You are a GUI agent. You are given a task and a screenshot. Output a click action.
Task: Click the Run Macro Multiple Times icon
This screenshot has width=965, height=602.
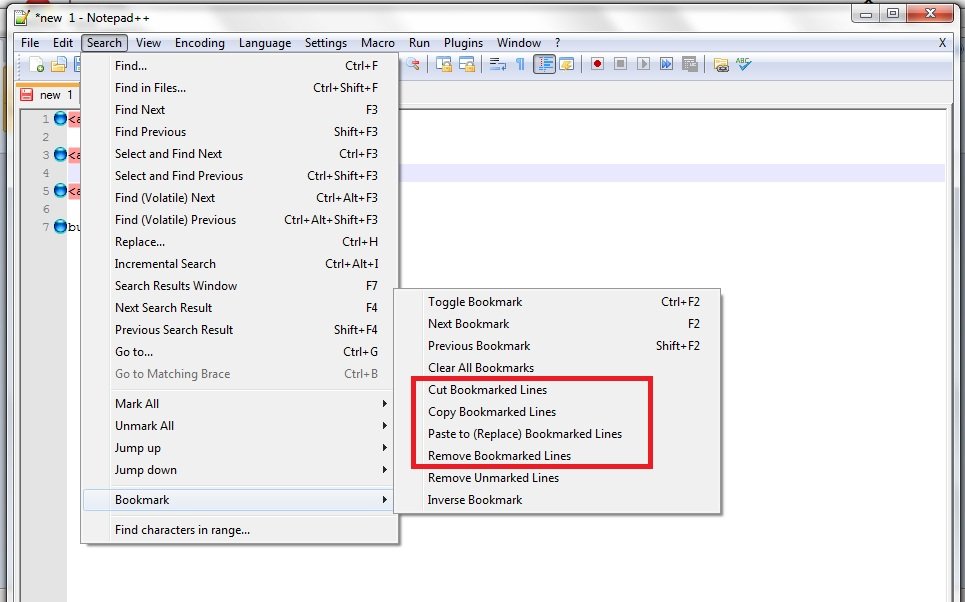pos(666,64)
